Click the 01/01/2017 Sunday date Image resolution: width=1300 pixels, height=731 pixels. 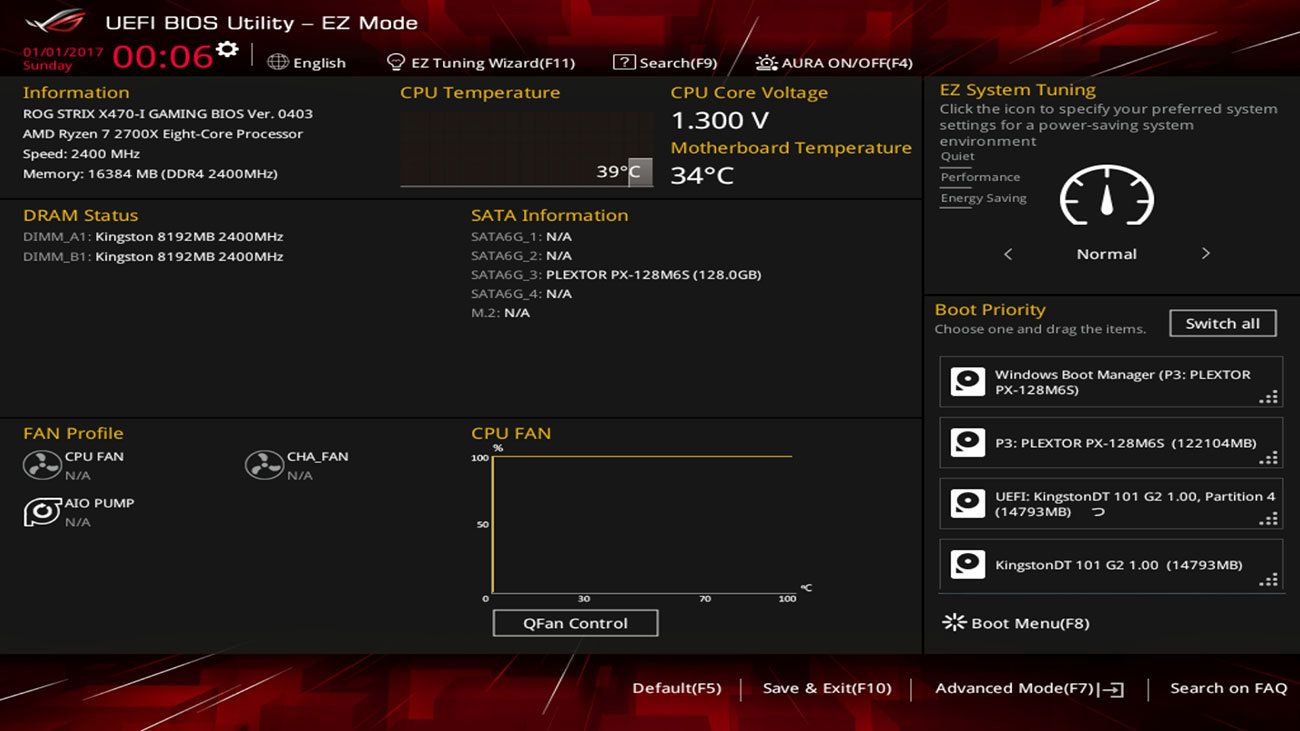(61, 58)
